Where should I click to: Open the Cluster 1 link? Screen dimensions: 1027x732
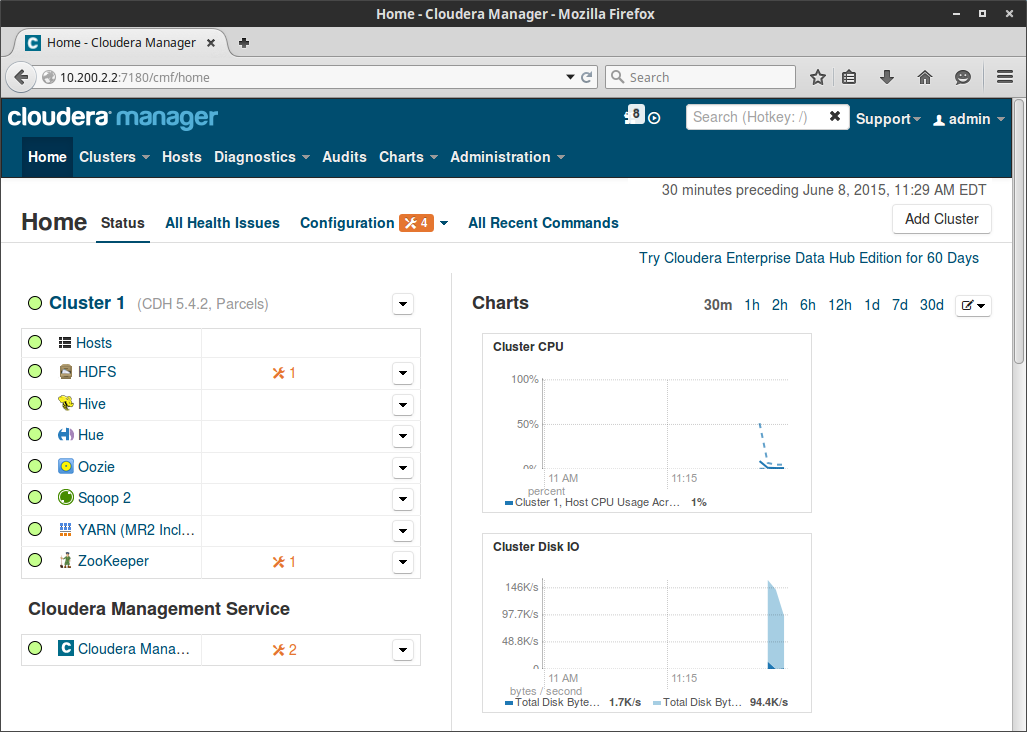tap(86, 303)
